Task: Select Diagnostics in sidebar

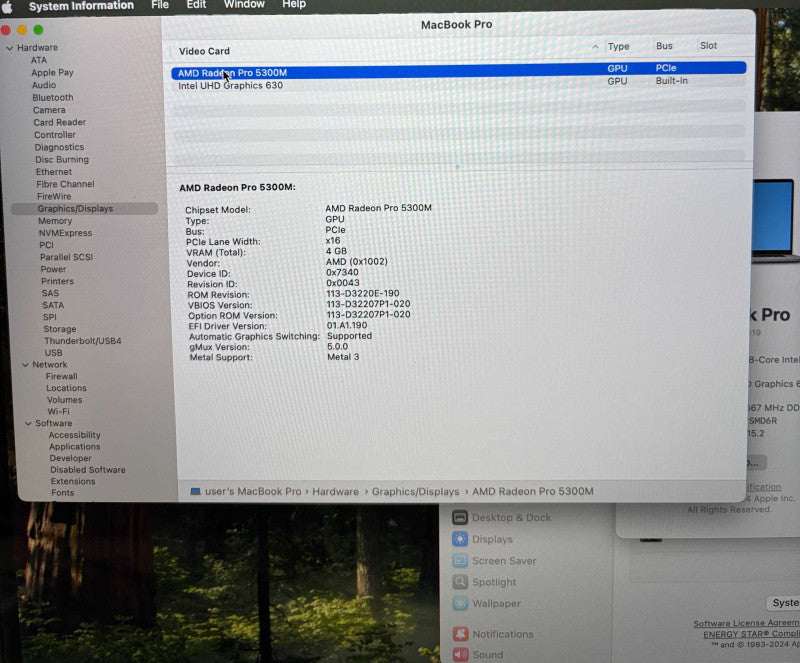Action: click(x=59, y=147)
